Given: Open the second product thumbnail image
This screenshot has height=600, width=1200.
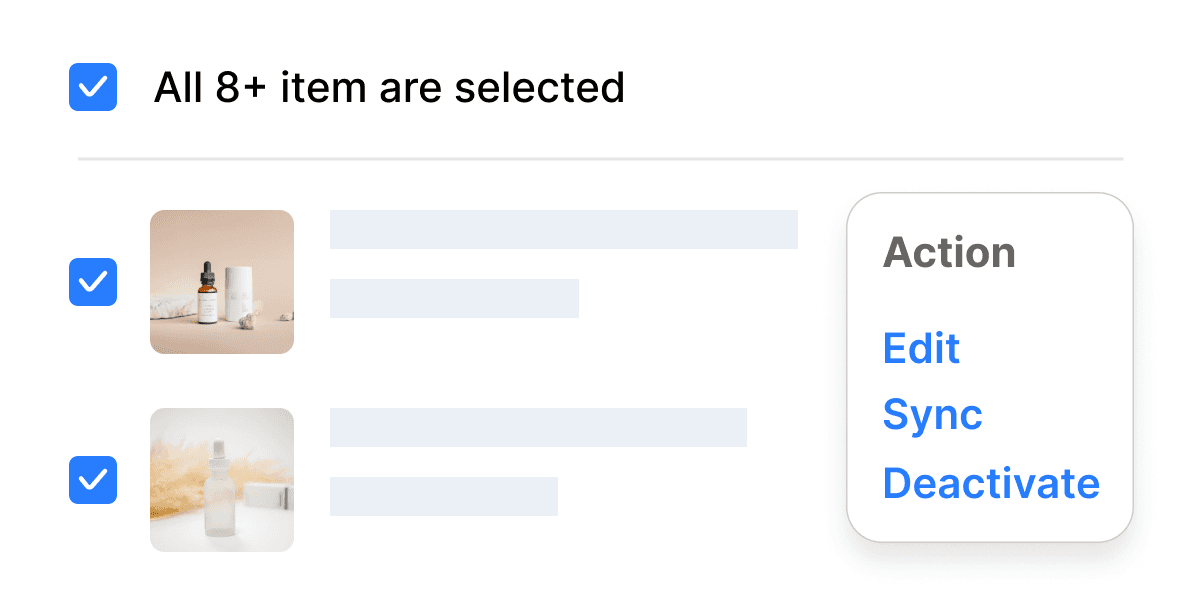Looking at the screenshot, I should click(222, 480).
